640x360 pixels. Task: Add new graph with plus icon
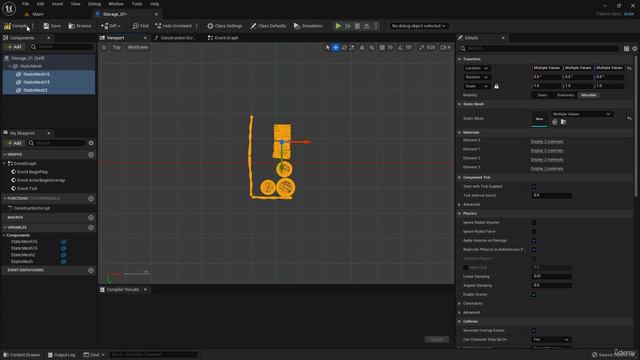[91, 155]
